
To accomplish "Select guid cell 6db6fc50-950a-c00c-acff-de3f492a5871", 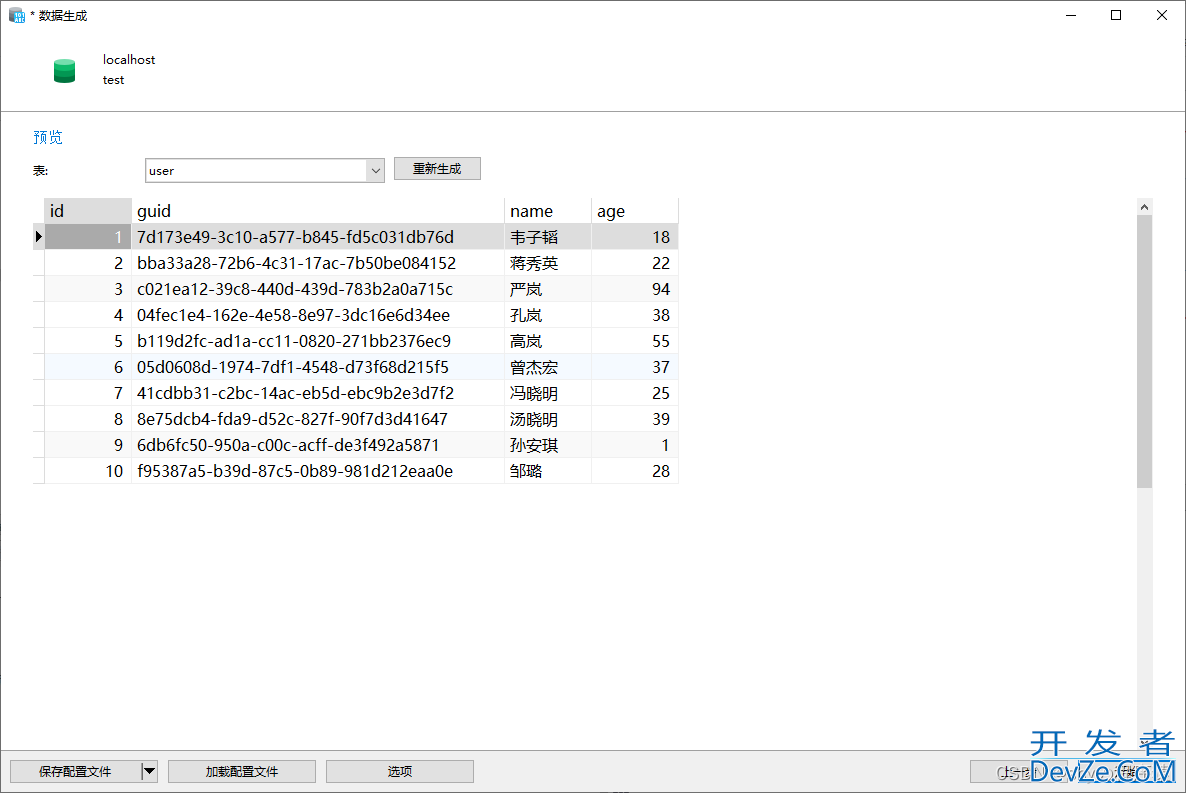I will pos(318,445).
